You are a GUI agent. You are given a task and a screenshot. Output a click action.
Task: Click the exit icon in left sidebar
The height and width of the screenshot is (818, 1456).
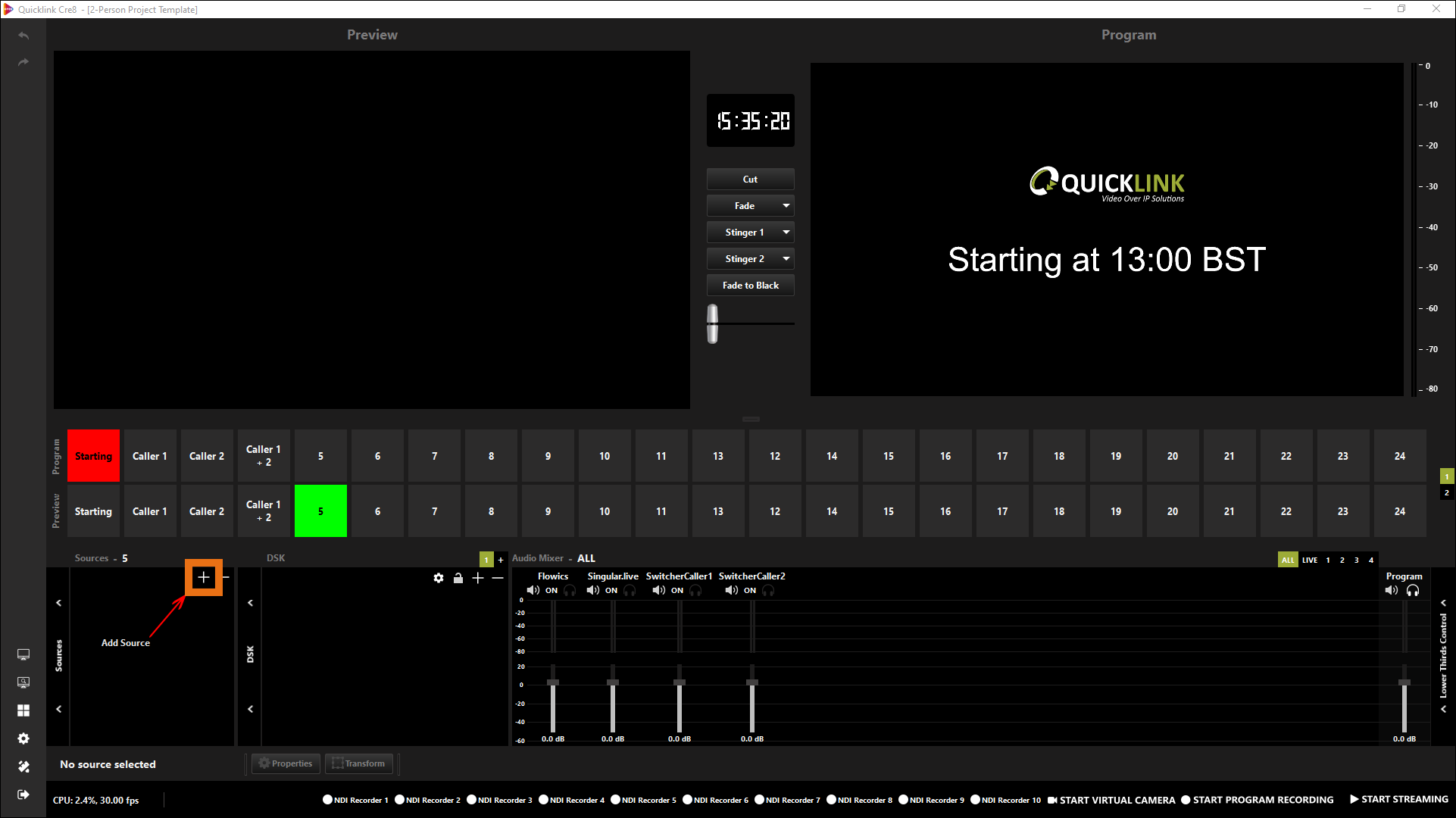[23, 795]
